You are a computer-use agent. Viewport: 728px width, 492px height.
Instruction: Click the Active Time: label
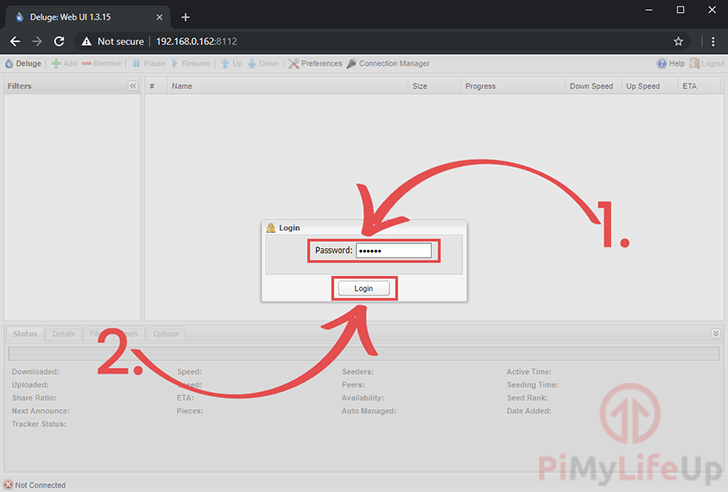[529, 372]
